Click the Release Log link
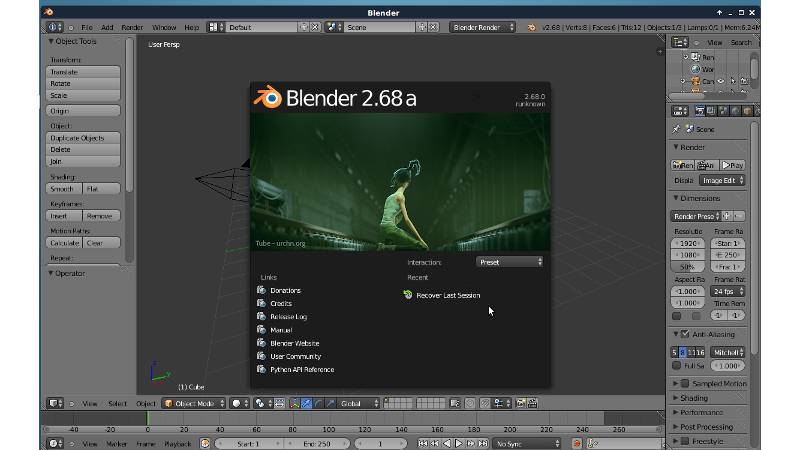 [x=288, y=316]
